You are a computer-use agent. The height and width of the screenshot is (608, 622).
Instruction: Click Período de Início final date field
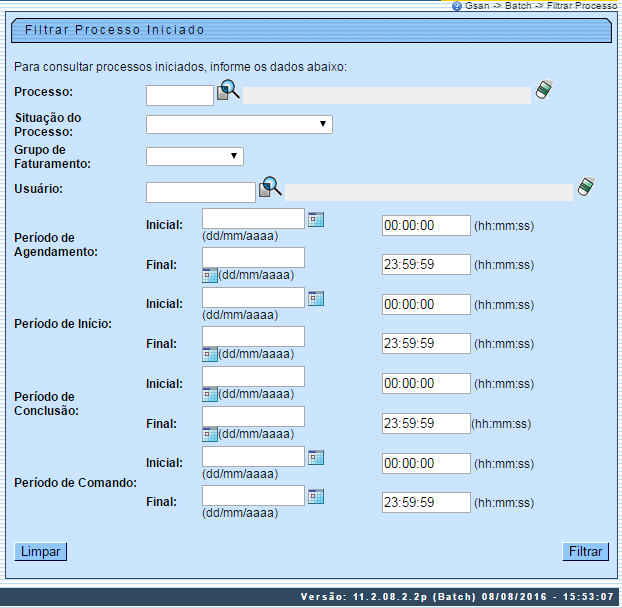(x=253, y=336)
